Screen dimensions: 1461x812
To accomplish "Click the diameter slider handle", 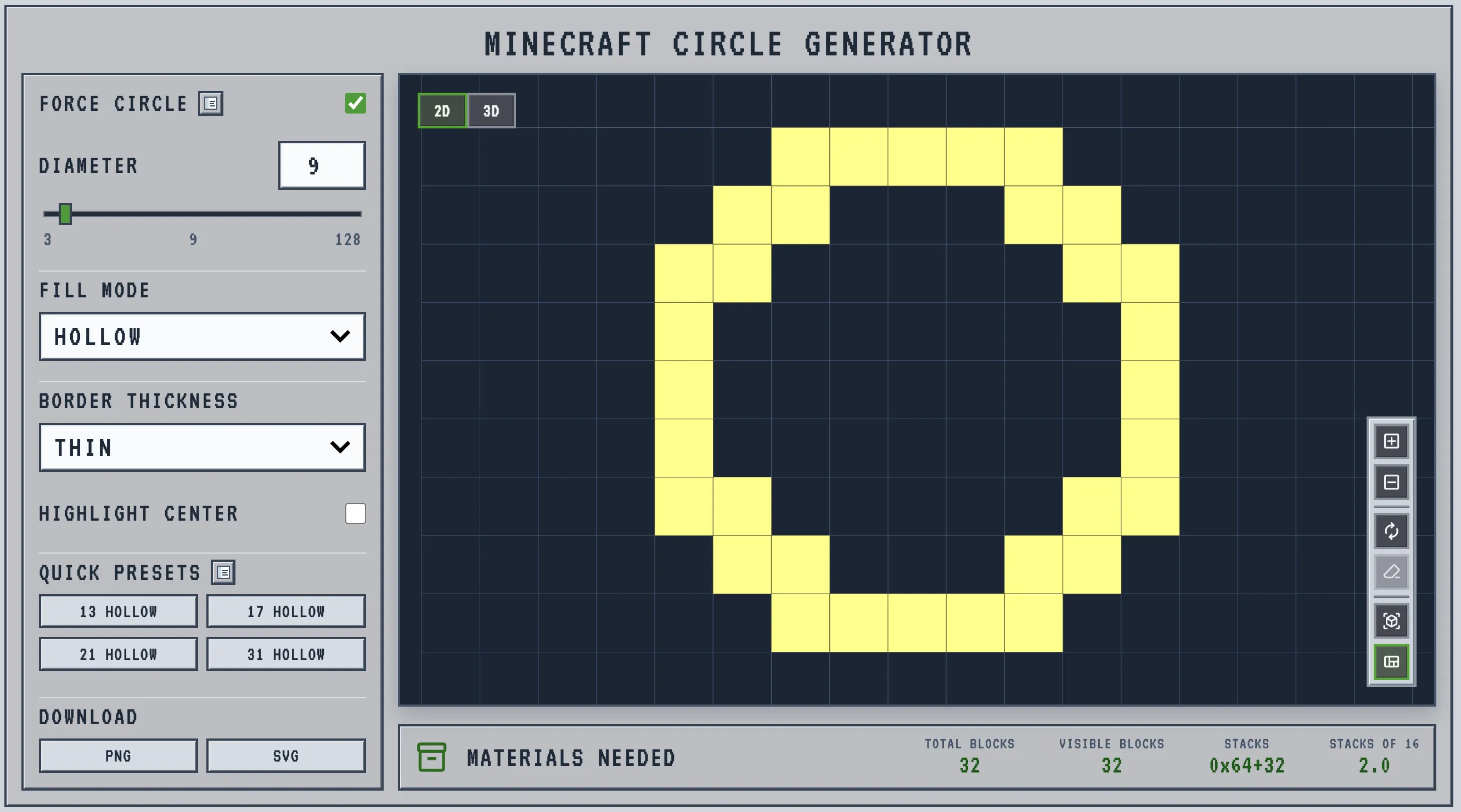I will coord(65,214).
